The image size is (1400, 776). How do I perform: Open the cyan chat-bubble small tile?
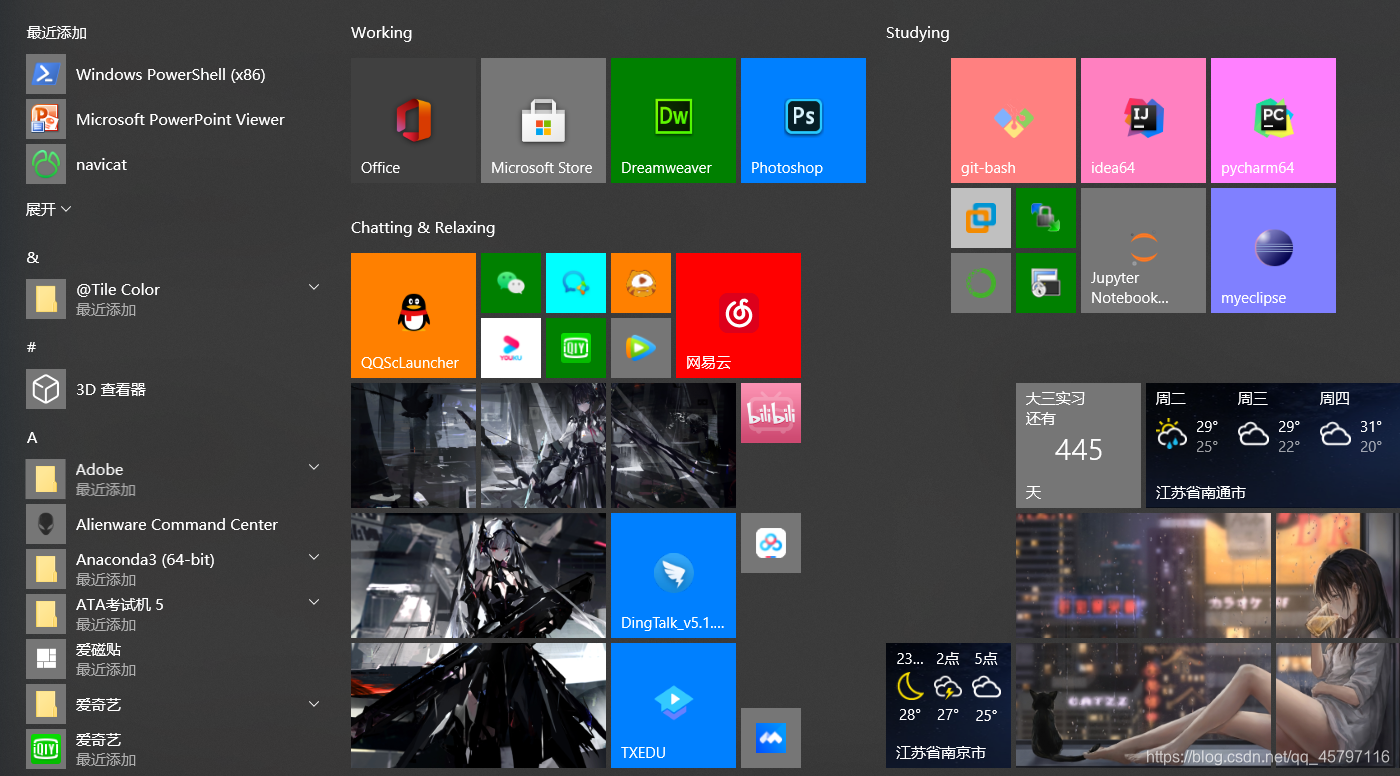(576, 283)
